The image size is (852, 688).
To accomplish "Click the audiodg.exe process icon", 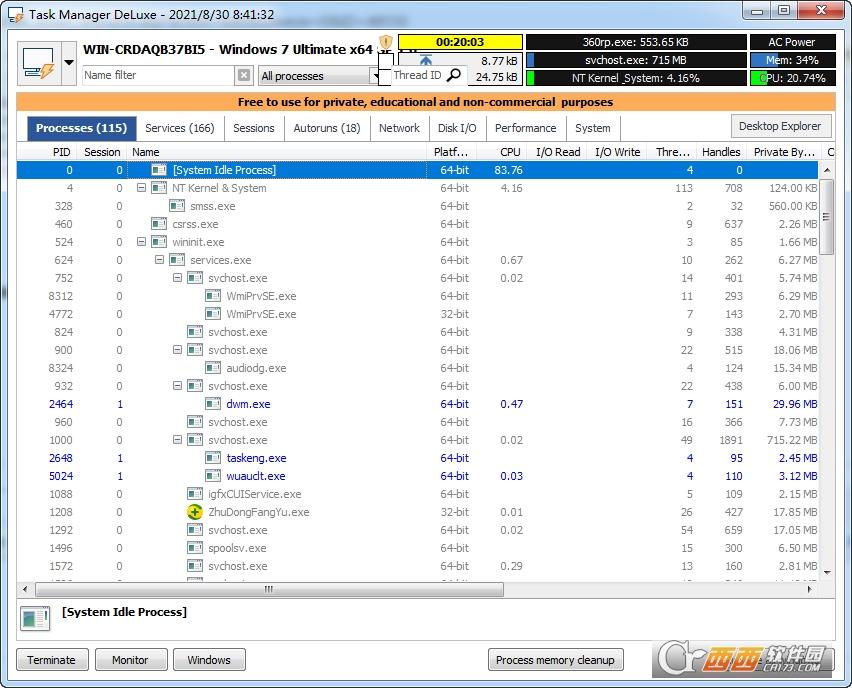I will [213, 368].
